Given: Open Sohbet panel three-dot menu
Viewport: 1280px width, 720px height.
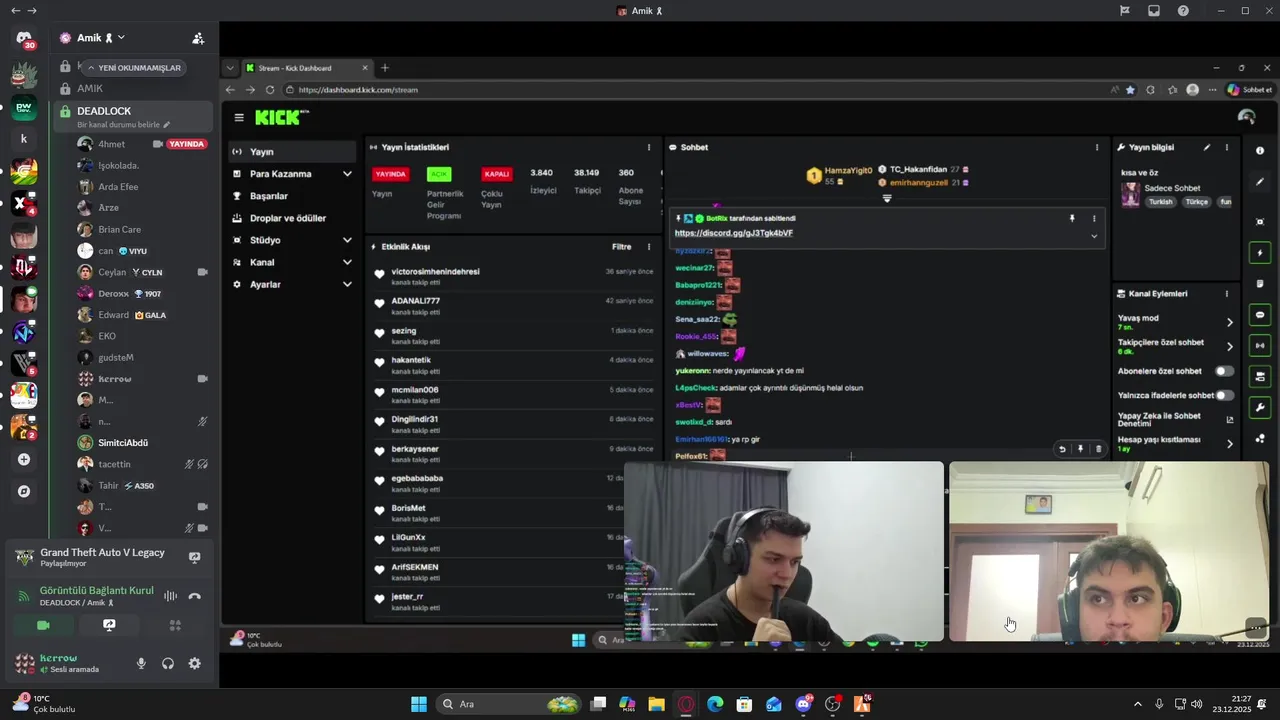Looking at the screenshot, I should click(x=1096, y=147).
